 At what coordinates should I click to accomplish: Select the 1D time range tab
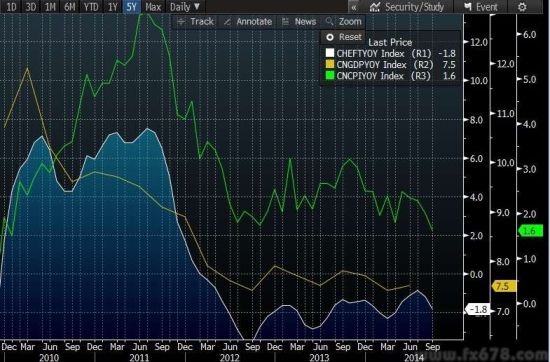pyautogui.click(x=11, y=7)
